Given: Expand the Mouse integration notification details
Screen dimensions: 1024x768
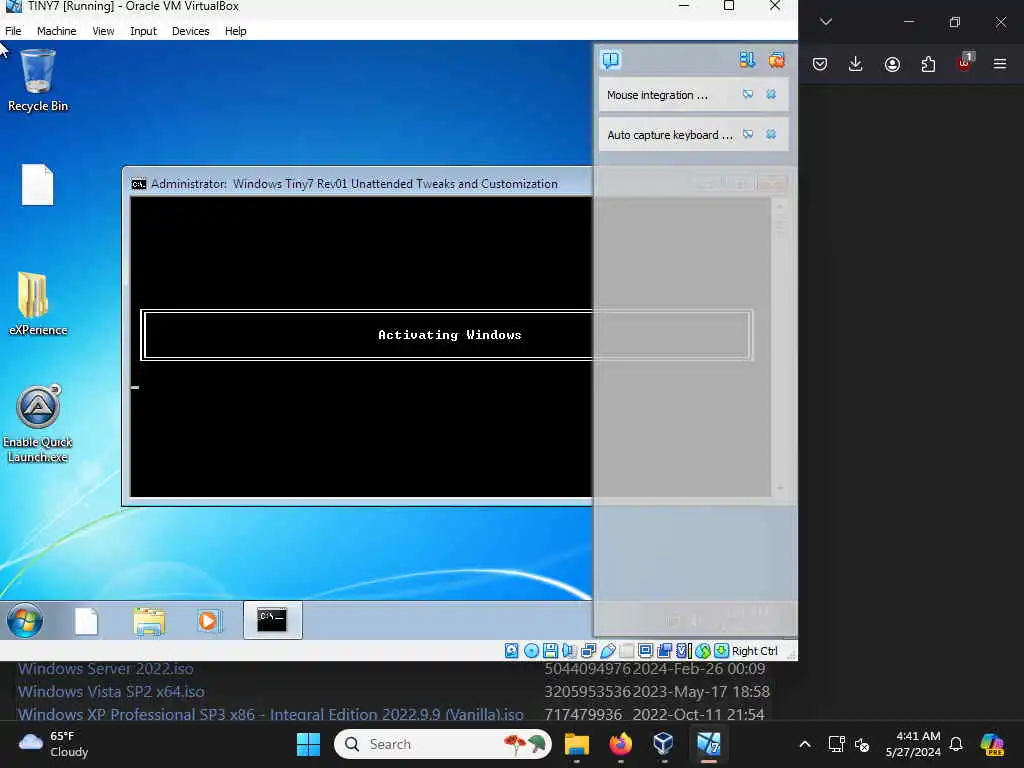Looking at the screenshot, I should pos(748,95).
